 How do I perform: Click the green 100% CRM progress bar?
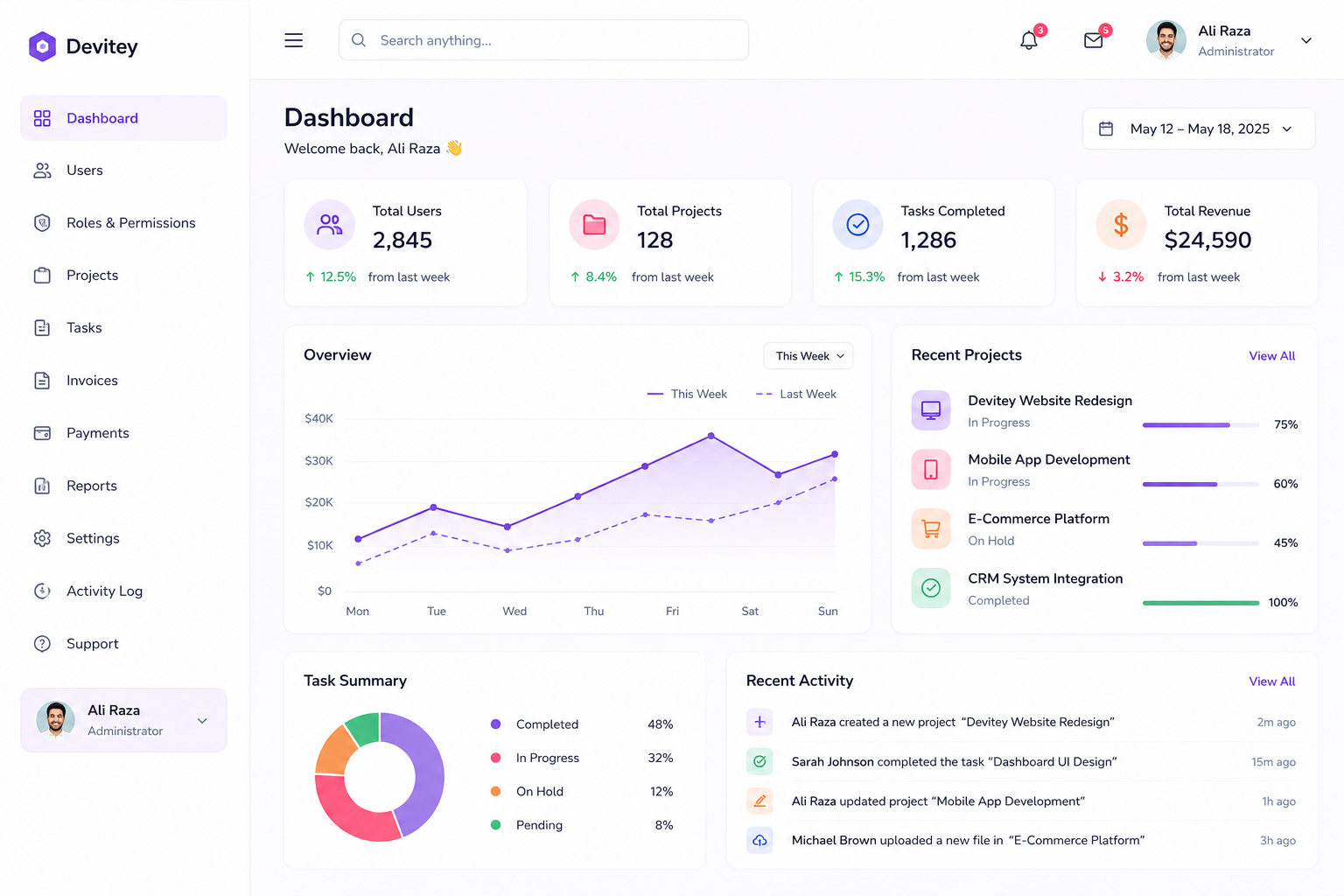tap(1200, 603)
